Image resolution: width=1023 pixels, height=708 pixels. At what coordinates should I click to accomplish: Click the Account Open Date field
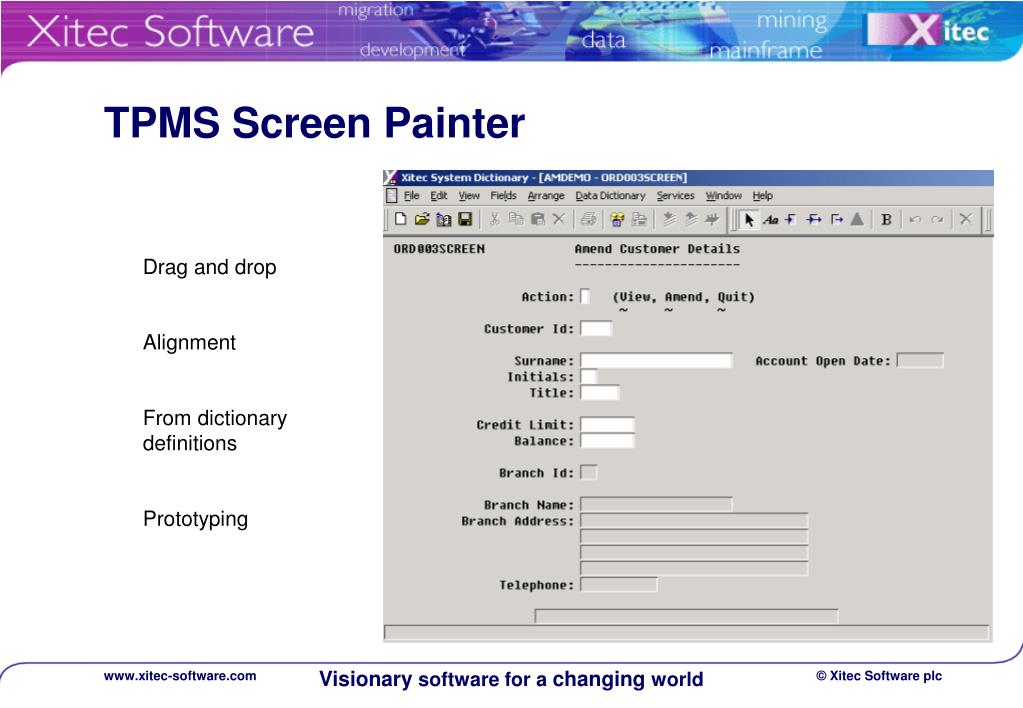click(x=920, y=360)
